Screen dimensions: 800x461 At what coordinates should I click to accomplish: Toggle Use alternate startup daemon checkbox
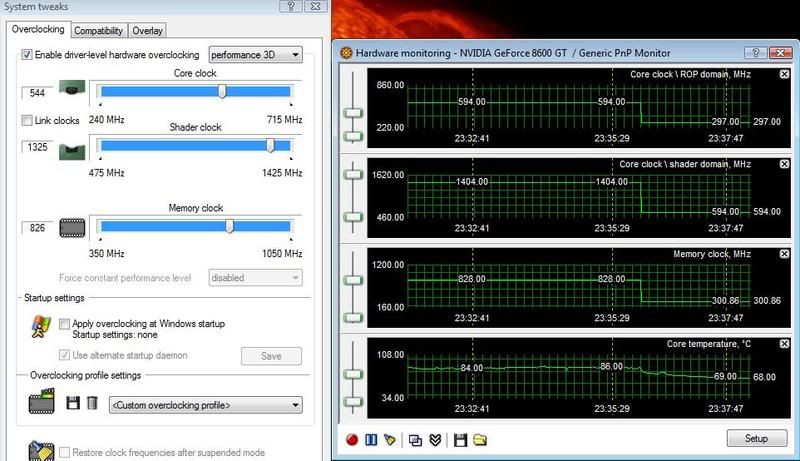point(64,355)
